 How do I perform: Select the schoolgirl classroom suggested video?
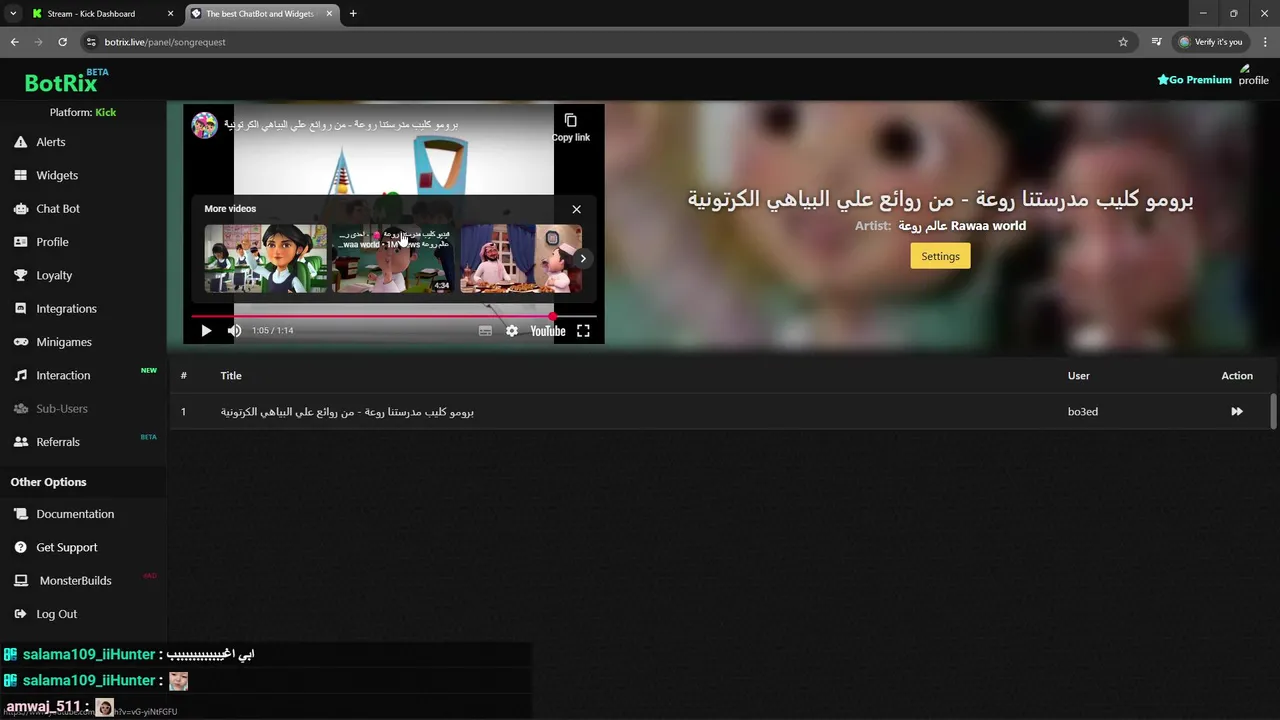(x=265, y=259)
